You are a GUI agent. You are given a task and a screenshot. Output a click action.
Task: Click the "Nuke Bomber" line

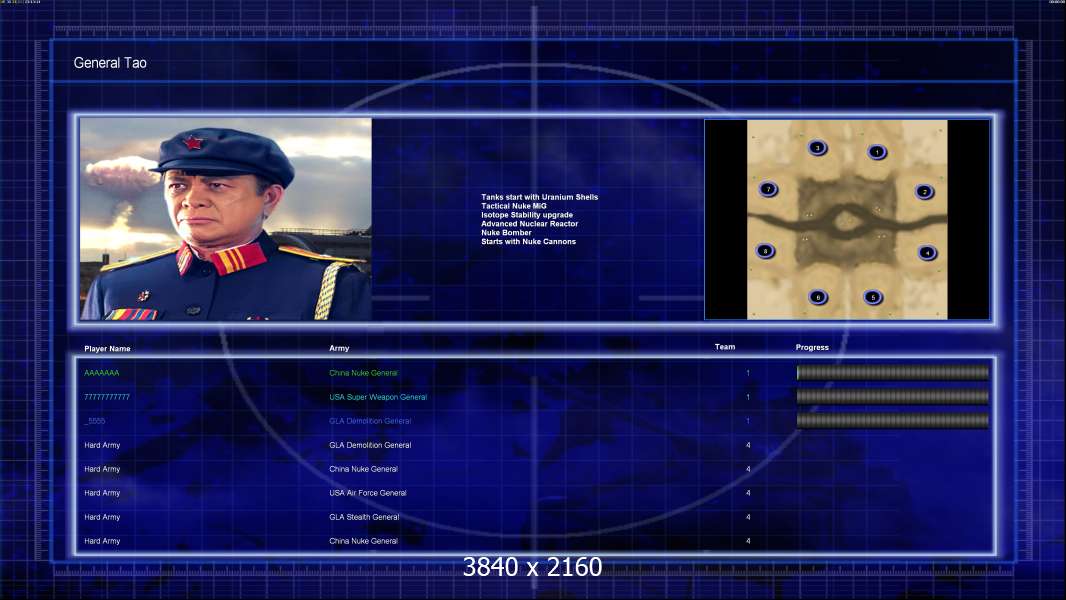[x=506, y=232]
